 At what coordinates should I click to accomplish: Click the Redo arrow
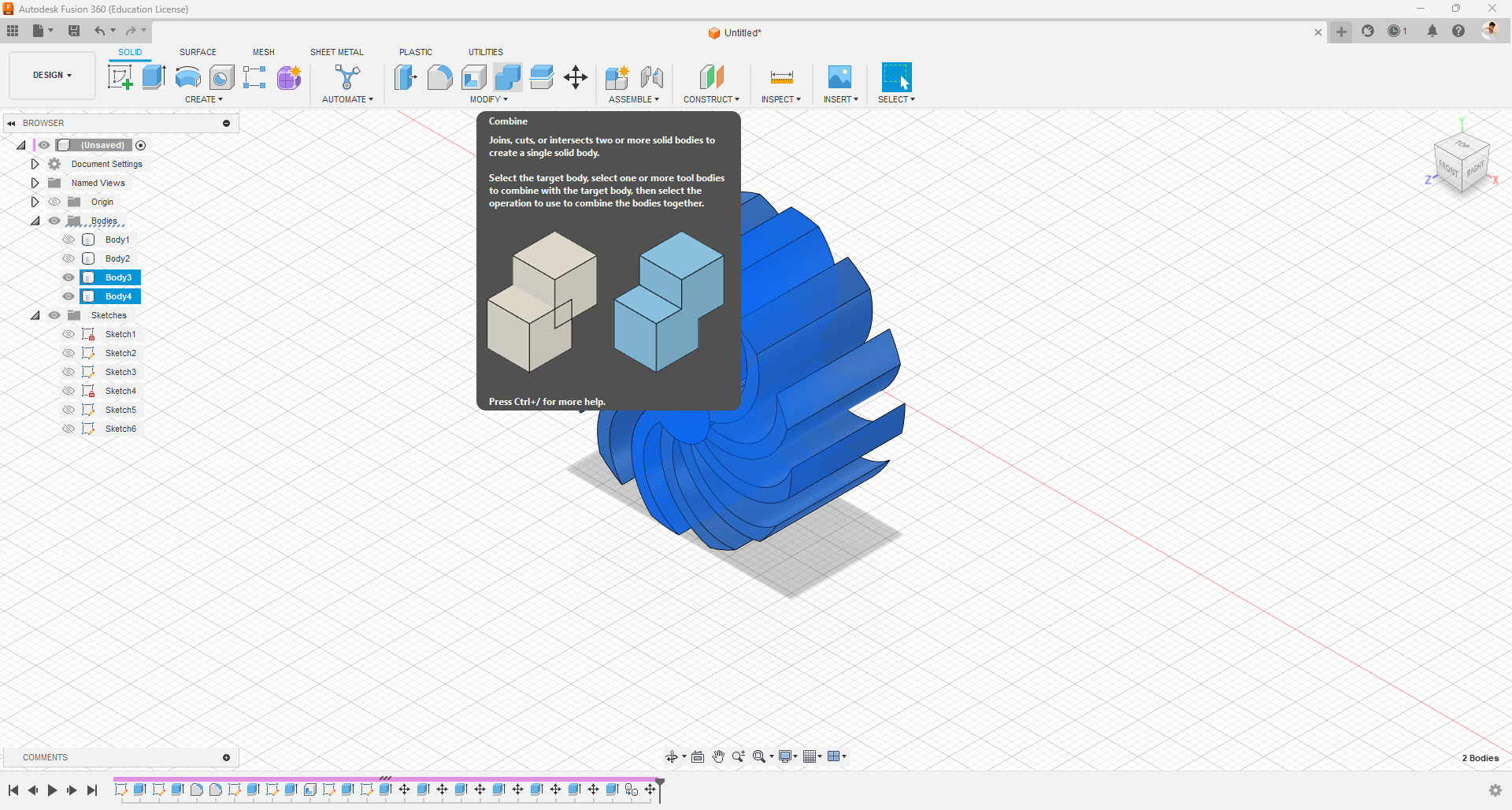point(131,31)
